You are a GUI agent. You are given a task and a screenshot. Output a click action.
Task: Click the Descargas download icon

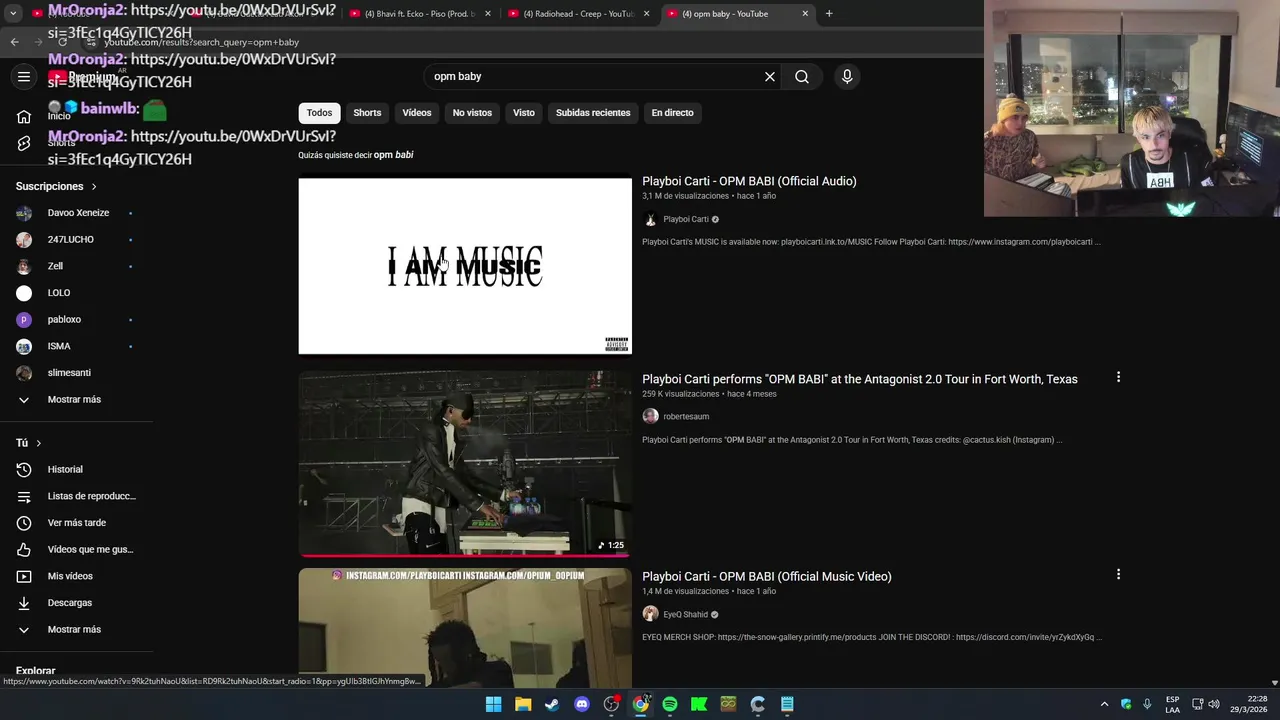[x=24, y=603]
